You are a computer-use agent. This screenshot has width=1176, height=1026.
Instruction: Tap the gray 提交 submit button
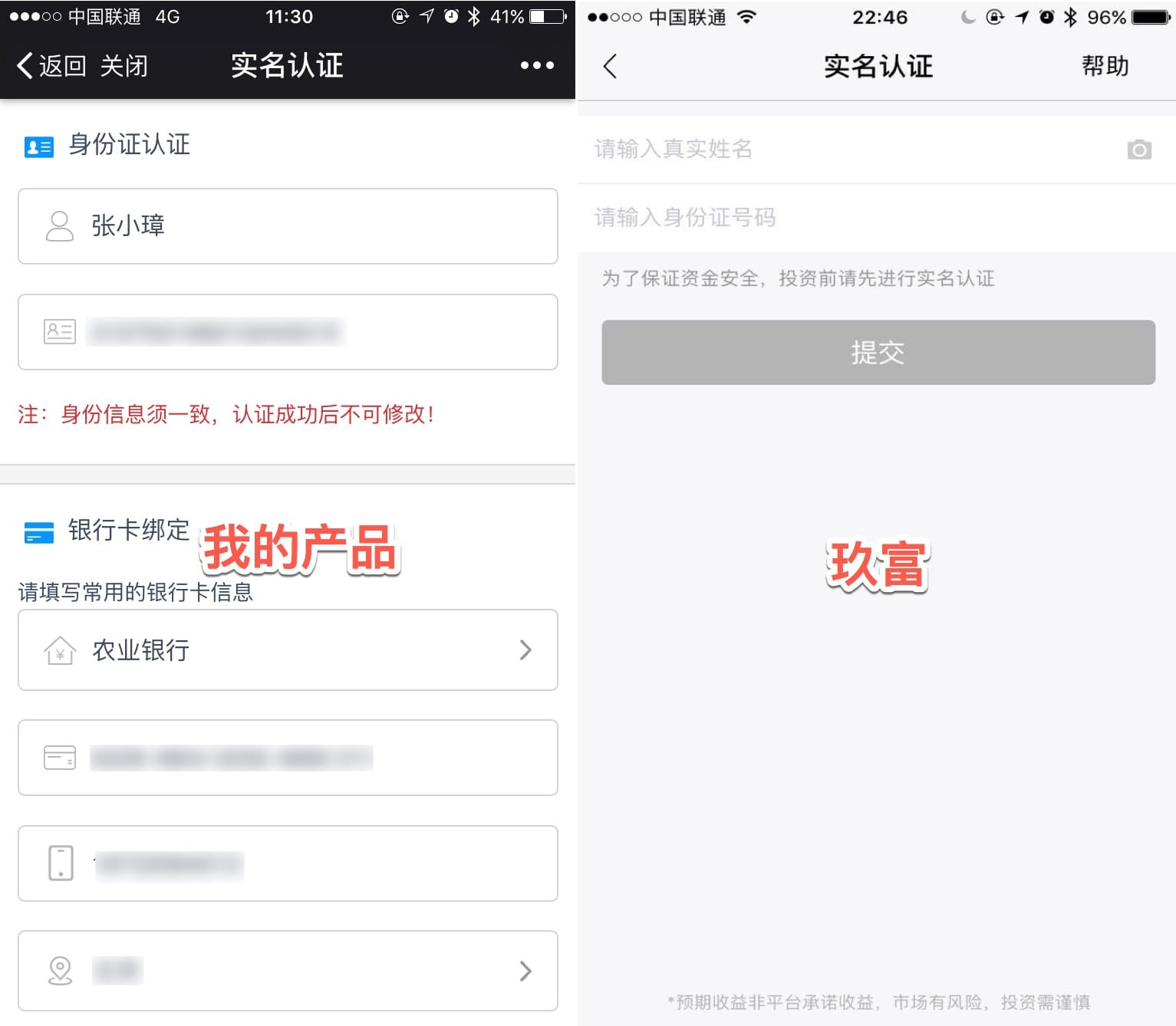click(x=878, y=352)
